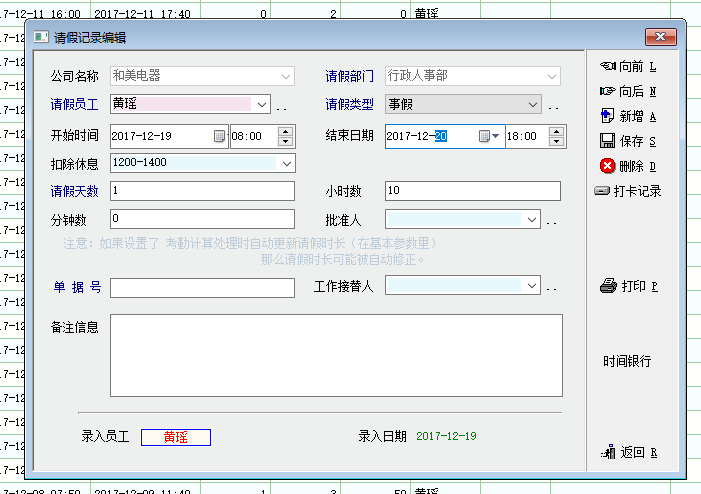This screenshot has width=701, height=494.
Task: Expand the 工作接替人 substitute dropdown
Action: point(532,286)
